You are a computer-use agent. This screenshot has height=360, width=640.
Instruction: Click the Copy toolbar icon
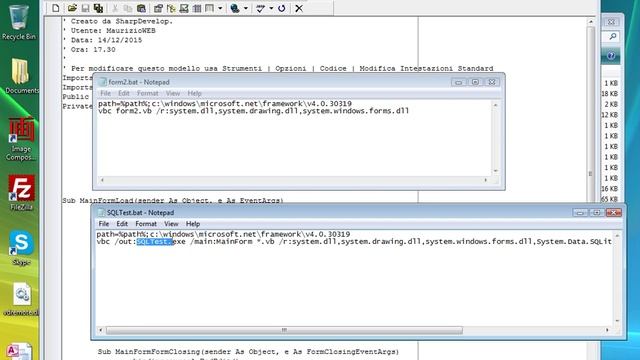(x=128, y=8)
